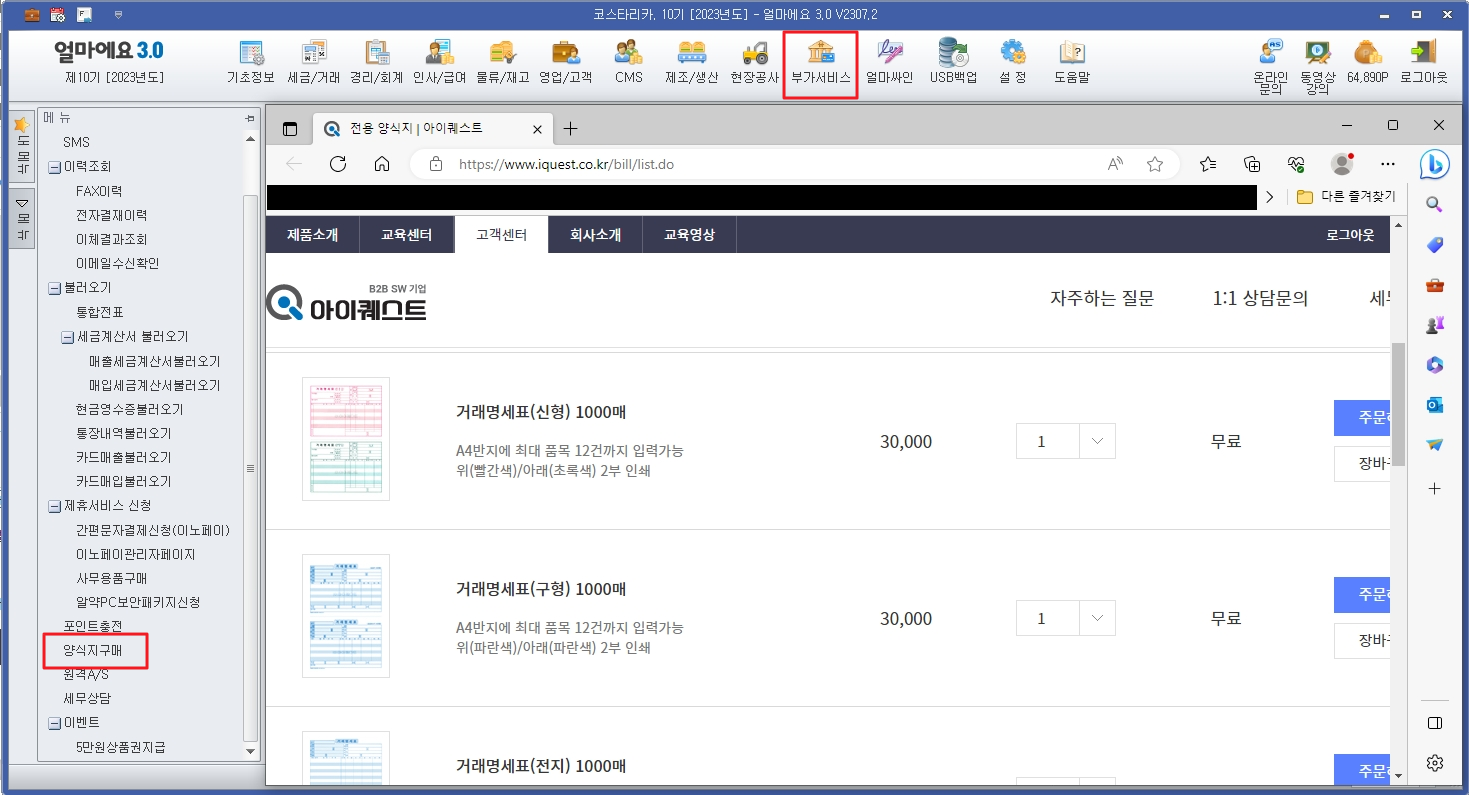
Task: Click 자주하는 질문 link
Action: [x=1102, y=298]
